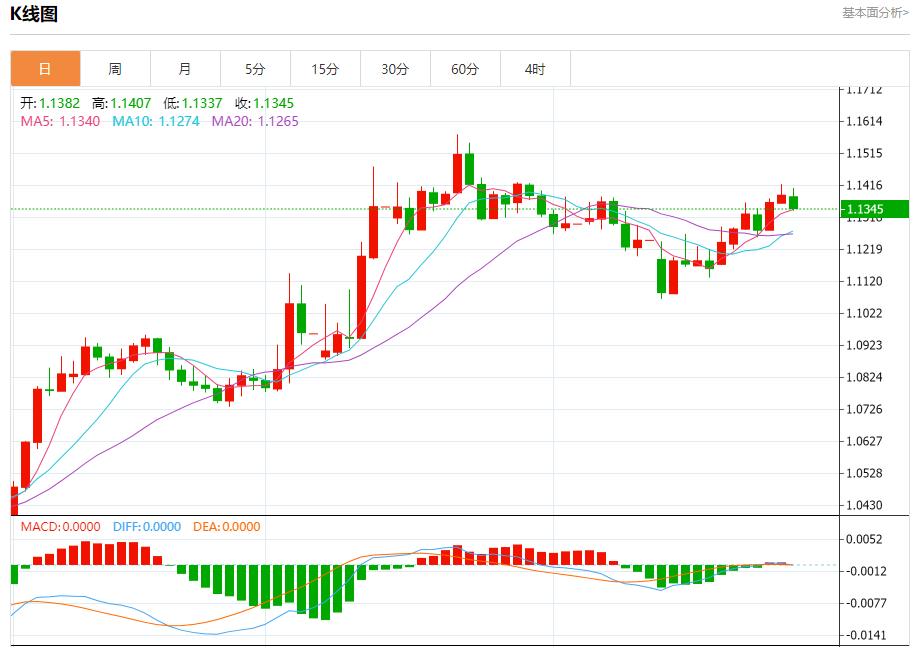Image resolution: width=914 pixels, height=647 pixels.
Task: Open the 基本面分析 link
Action: (x=875, y=13)
